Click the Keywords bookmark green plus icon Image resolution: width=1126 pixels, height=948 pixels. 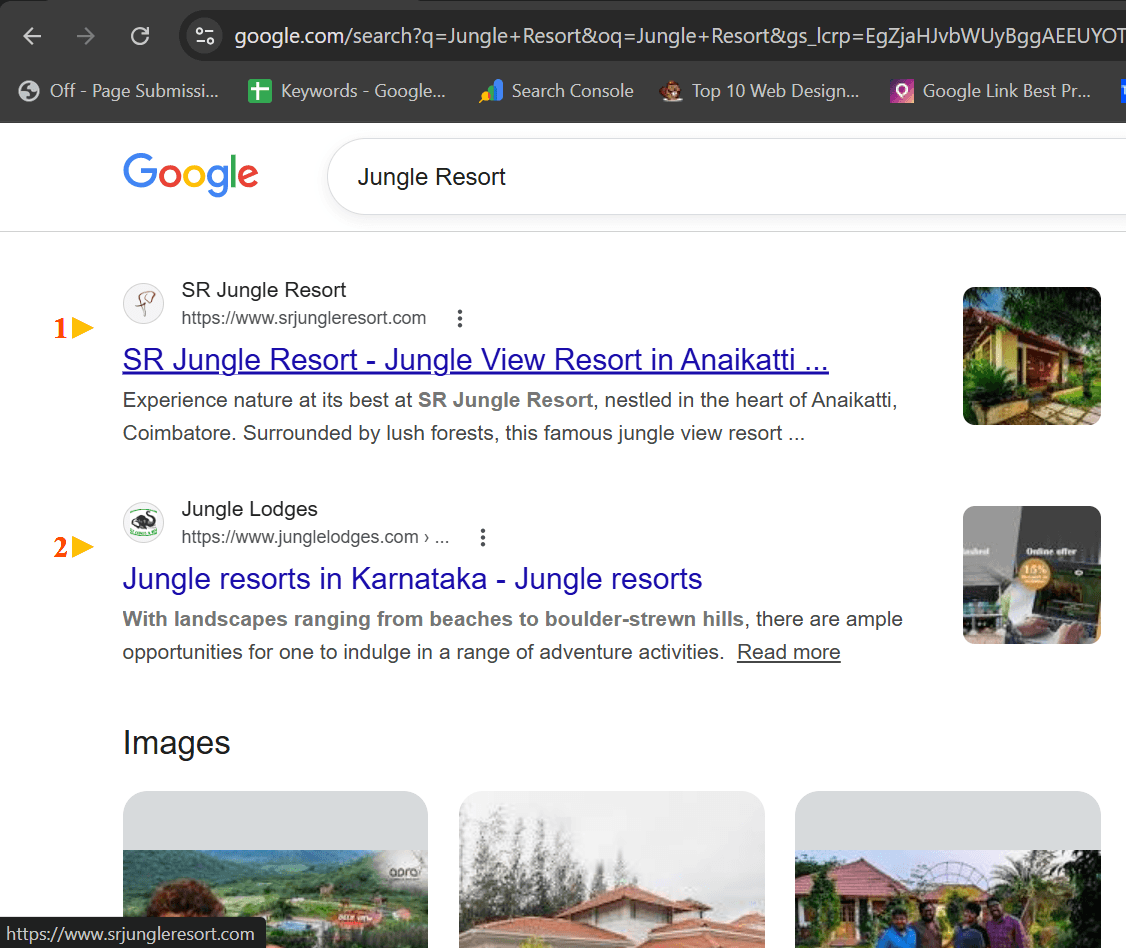[x=259, y=91]
